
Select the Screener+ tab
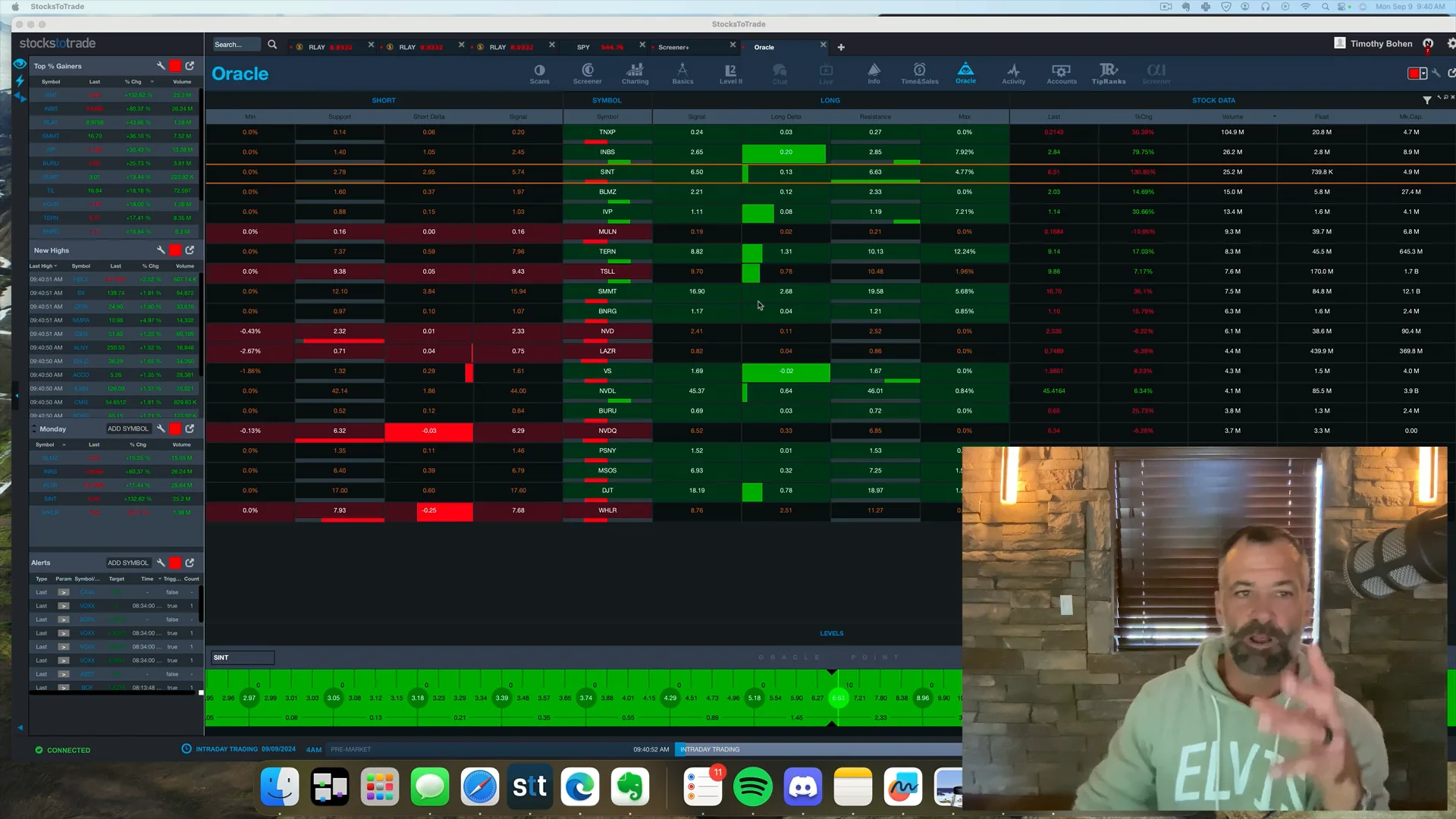click(x=675, y=46)
